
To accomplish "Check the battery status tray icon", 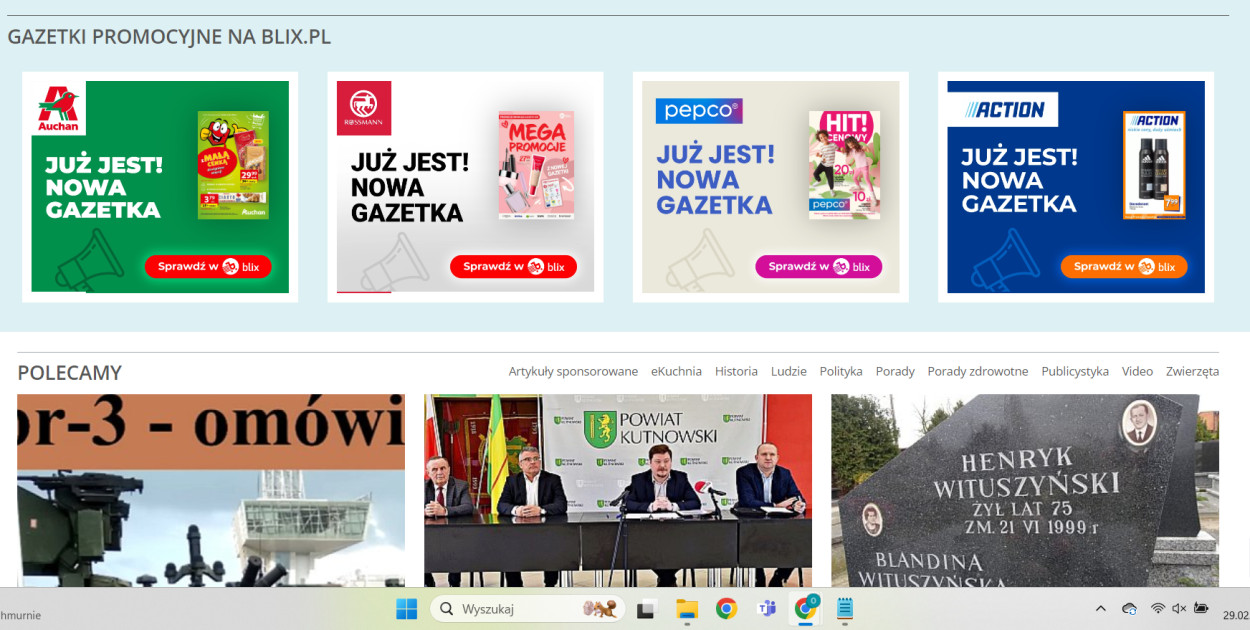I will coord(1201,609).
